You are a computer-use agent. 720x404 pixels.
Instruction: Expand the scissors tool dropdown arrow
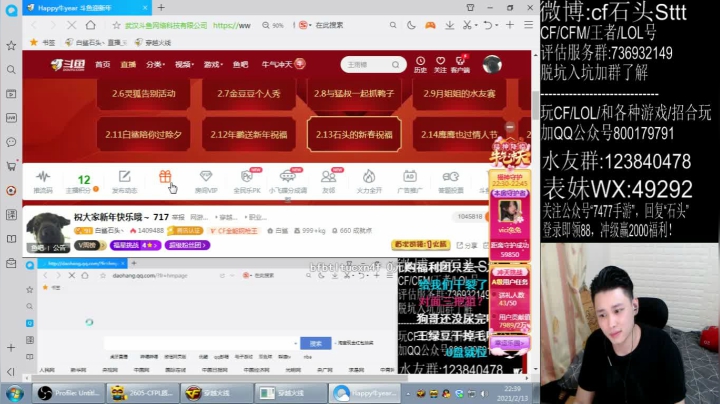click(476, 25)
